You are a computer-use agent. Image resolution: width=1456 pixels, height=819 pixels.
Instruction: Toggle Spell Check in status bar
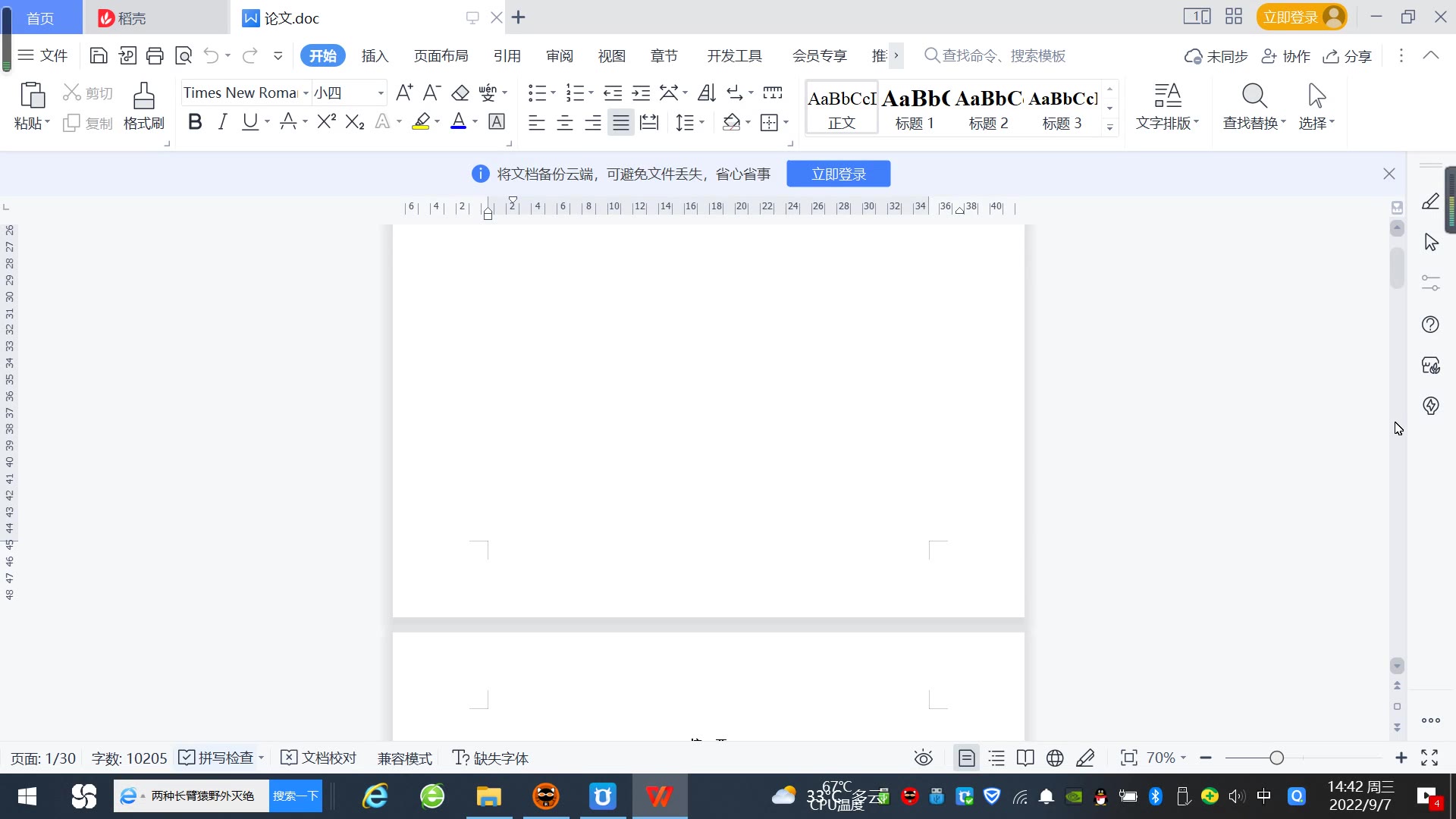click(x=216, y=758)
